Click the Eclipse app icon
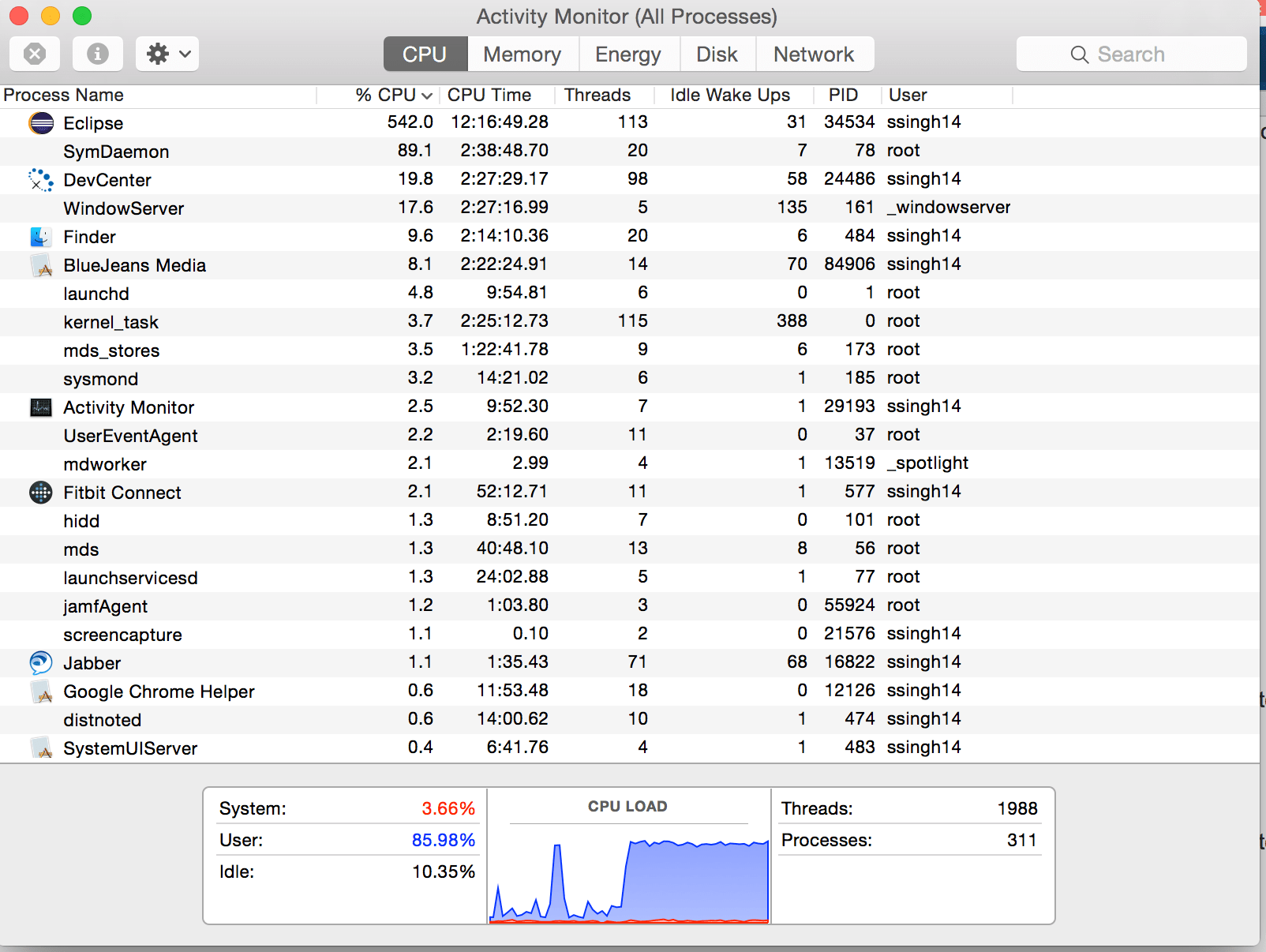The image size is (1266, 952). click(41, 123)
